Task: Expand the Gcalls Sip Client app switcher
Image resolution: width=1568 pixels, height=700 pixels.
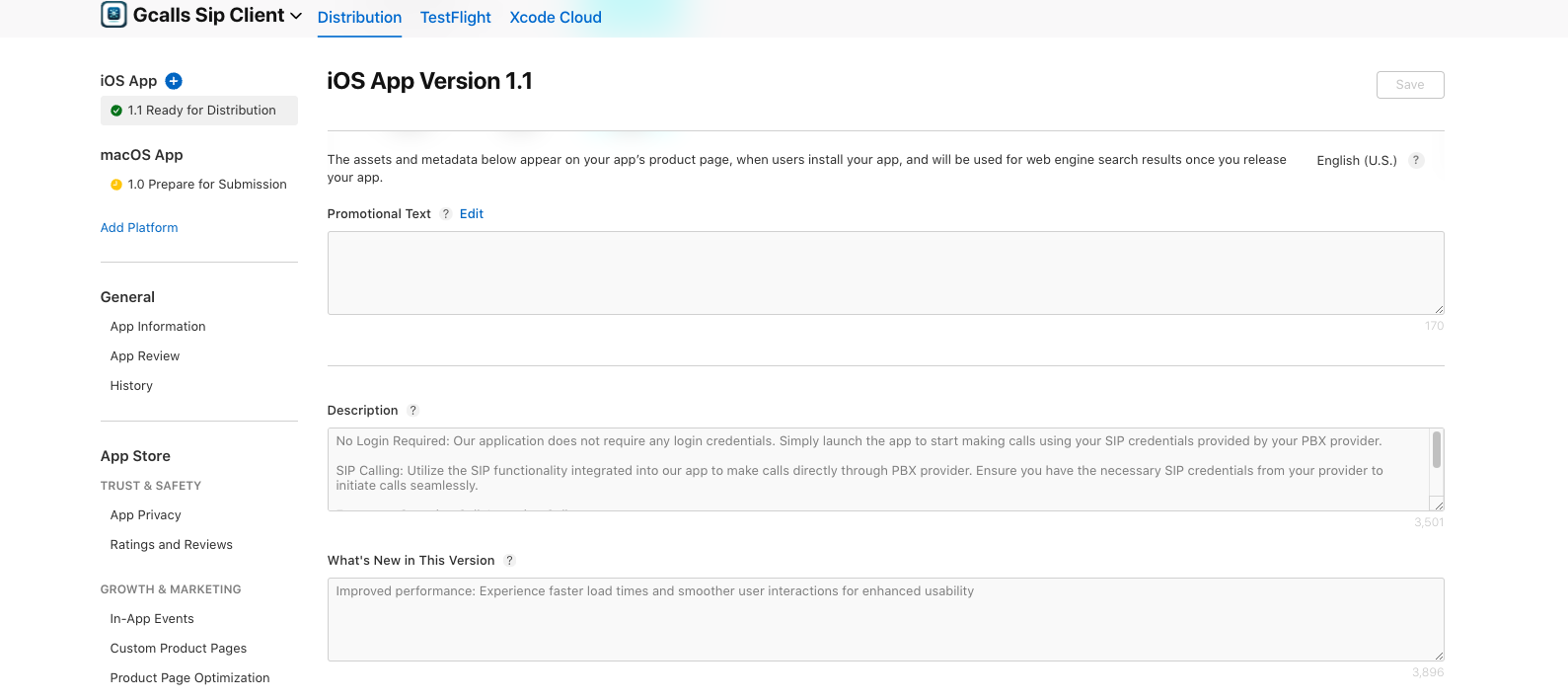Action: click(x=296, y=16)
